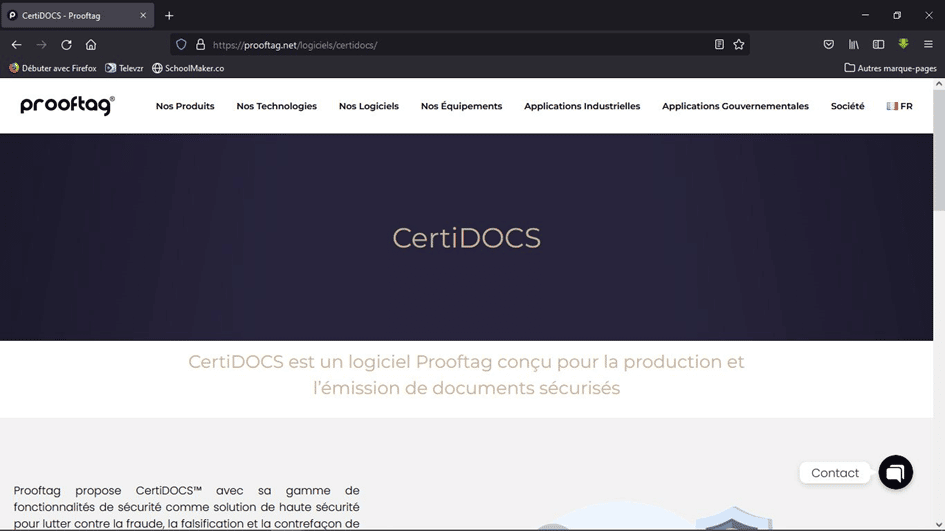Restore down the Firefox window
The height and width of the screenshot is (531, 945).
point(897,15)
